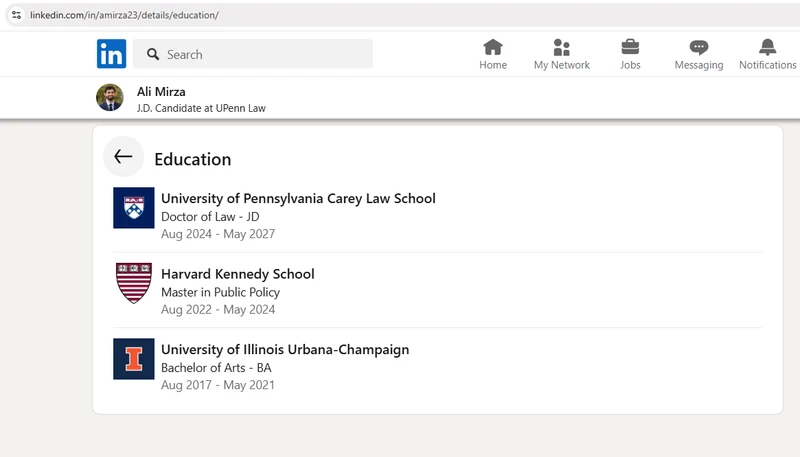The height and width of the screenshot is (457, 800).
Task: Click the search magnifier icon
Action: [153, 54]
